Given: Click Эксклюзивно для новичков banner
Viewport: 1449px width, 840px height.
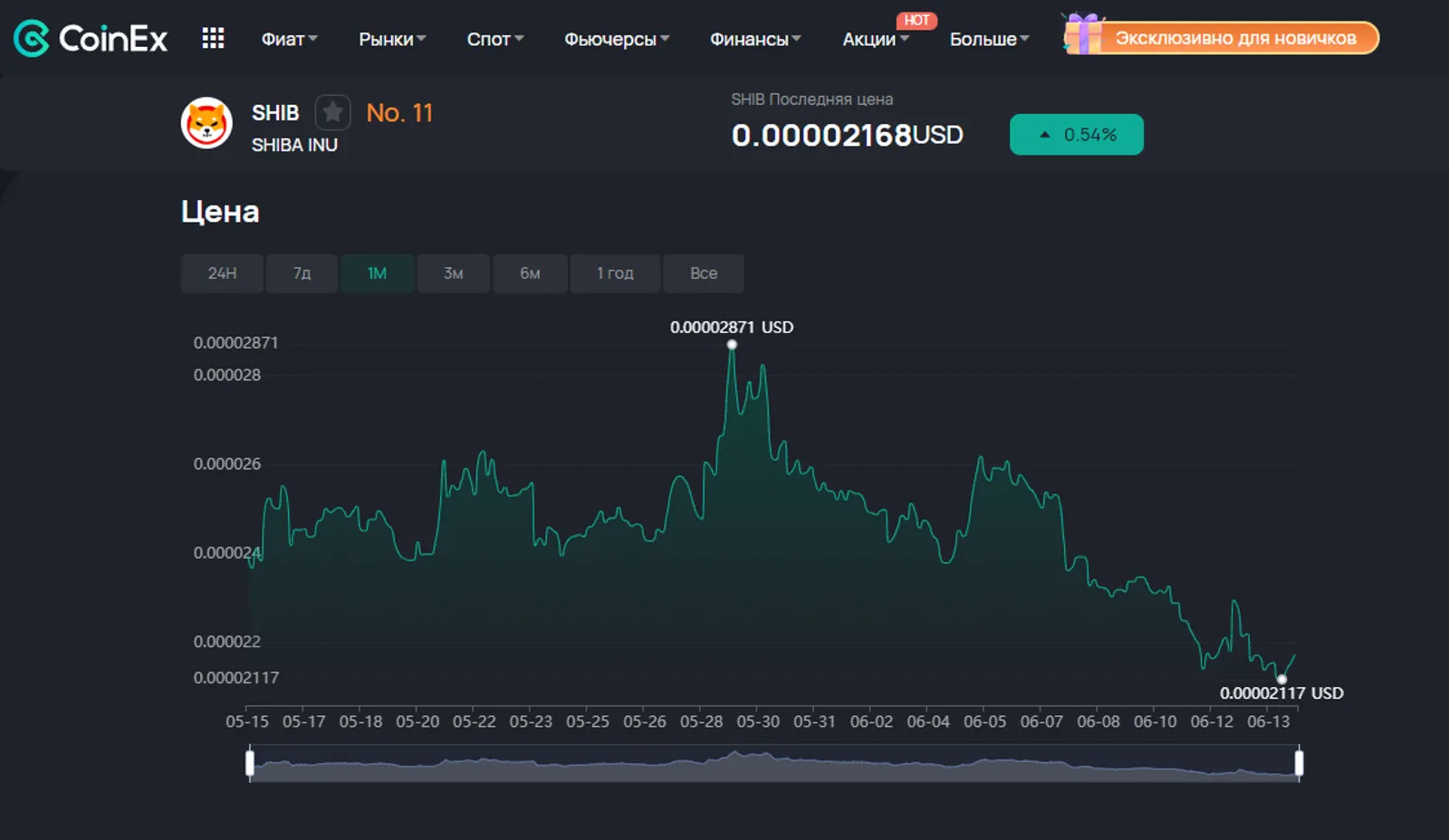Looking at the screenshot, I should click(1235, 38).
